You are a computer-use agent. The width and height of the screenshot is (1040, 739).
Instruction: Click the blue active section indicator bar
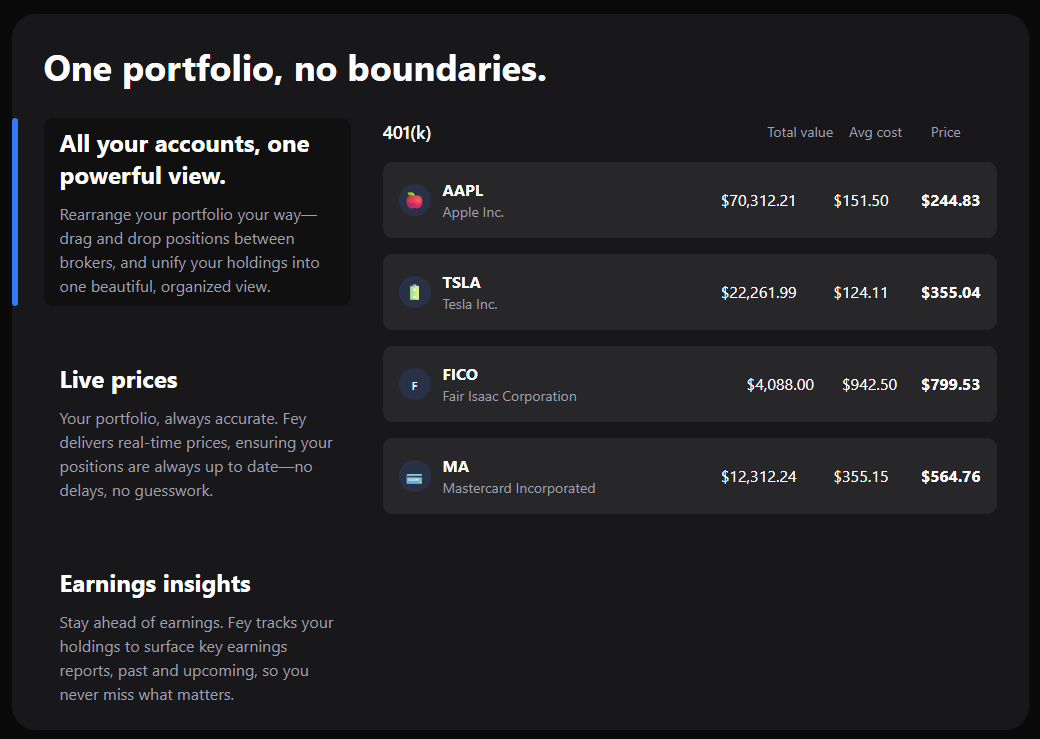15,211
